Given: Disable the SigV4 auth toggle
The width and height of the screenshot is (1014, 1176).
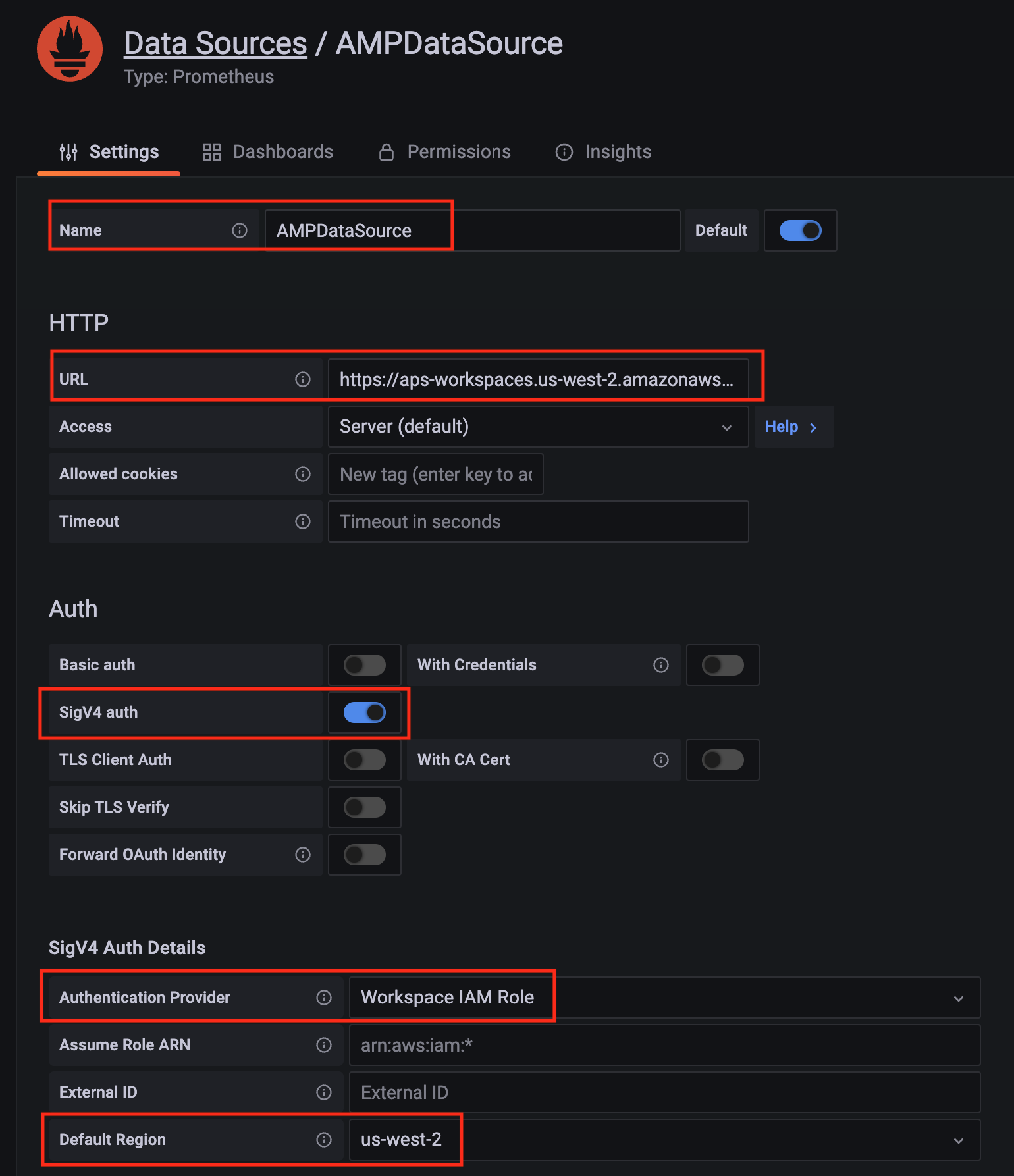Looking at the screenshot, I should [x=365, y=712].
